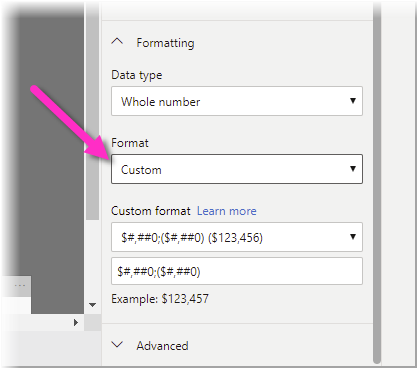
Task: Click the down arrow of the left vertical scrollbar
Action: (x=92, y=305)
